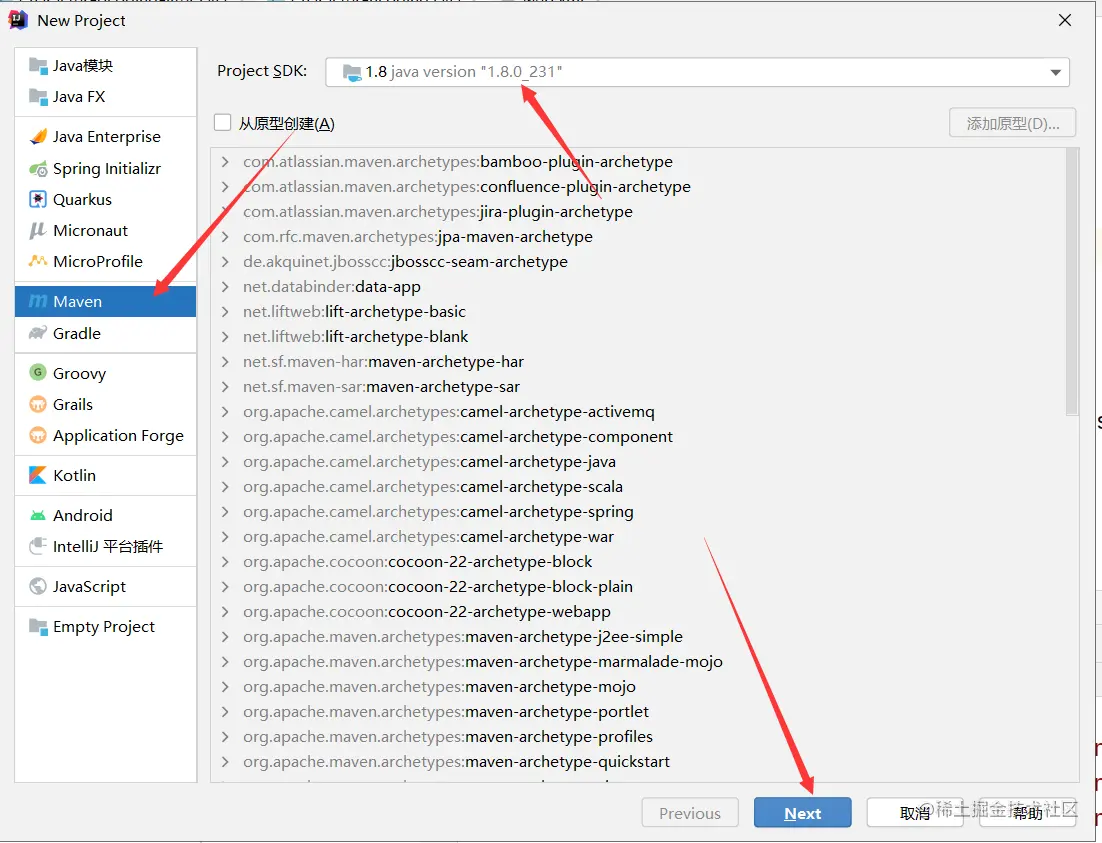Expand jpa-maven-archetype node
Screen dimensions: 1102x843
point(225,237)
